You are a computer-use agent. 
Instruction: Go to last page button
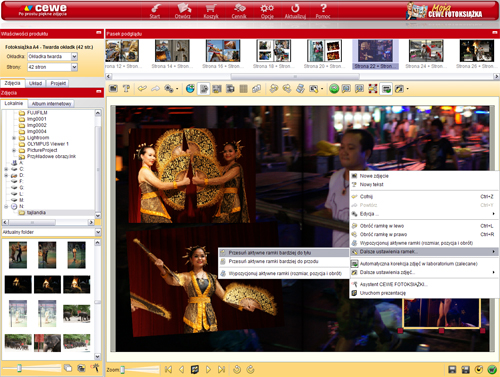221,369
